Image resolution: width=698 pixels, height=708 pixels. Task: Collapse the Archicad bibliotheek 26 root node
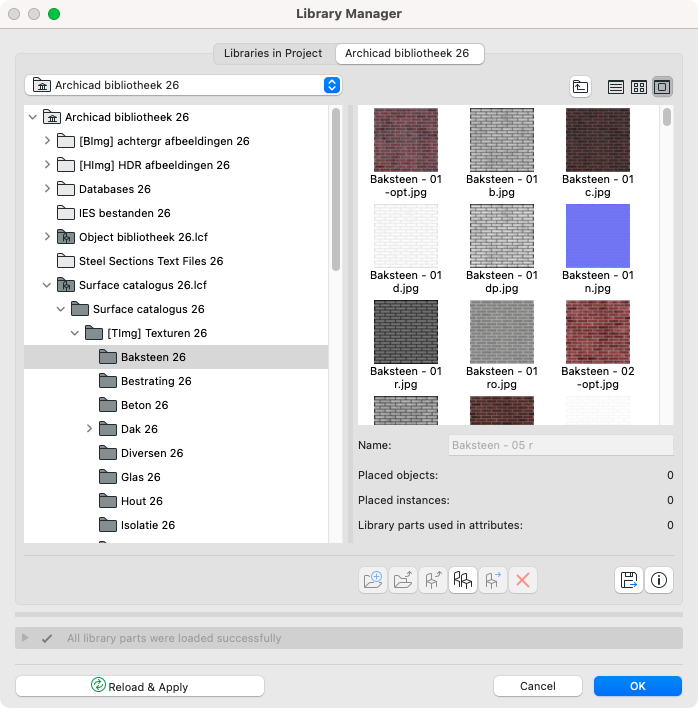pyautogui.click(x=33, y=117)
